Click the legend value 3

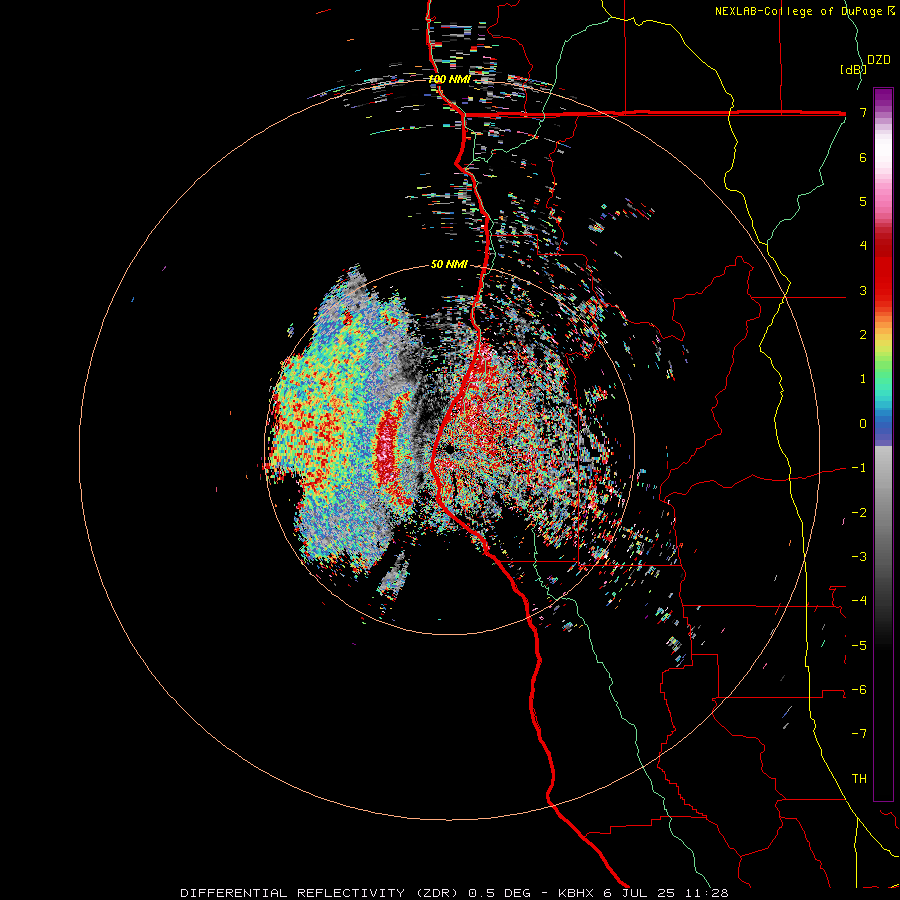click(863, 290)
